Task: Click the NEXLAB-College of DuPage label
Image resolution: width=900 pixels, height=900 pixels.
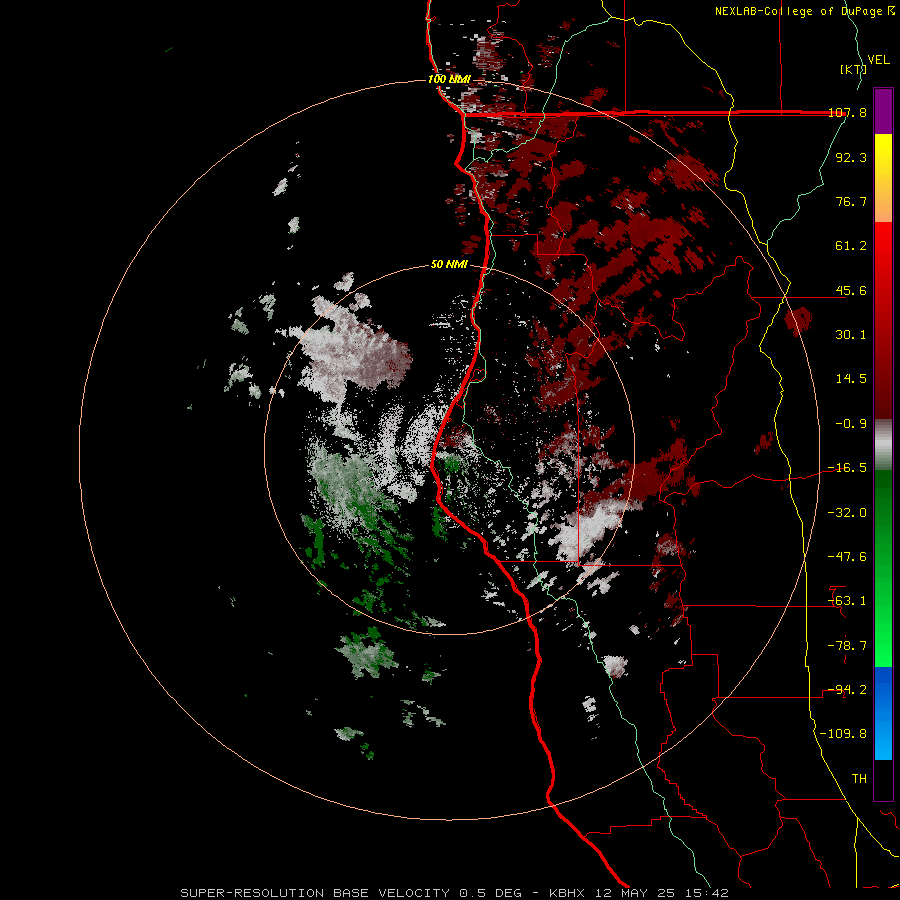Action: tap(804, 11)
